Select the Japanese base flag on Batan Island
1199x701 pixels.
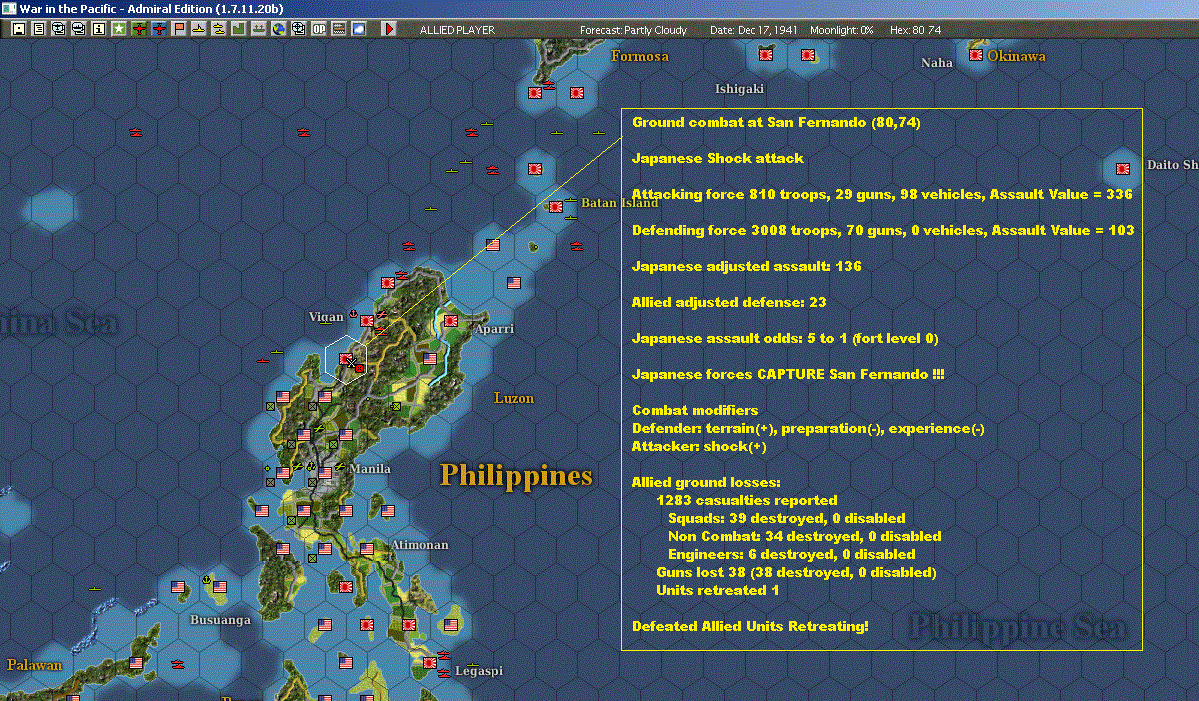[x=556, y=207]
